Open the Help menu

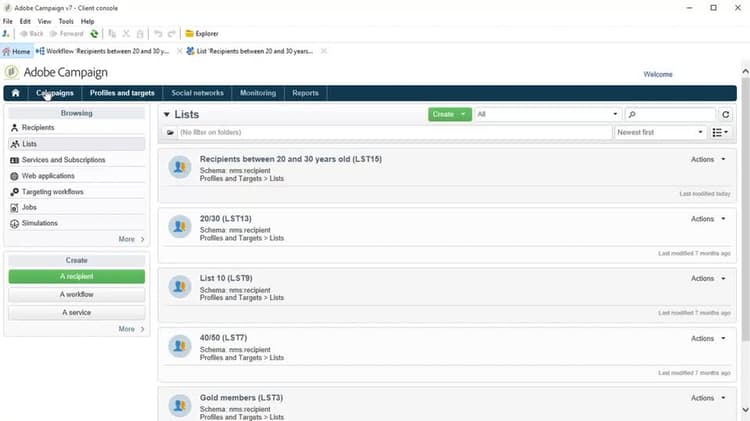(88, 22)
